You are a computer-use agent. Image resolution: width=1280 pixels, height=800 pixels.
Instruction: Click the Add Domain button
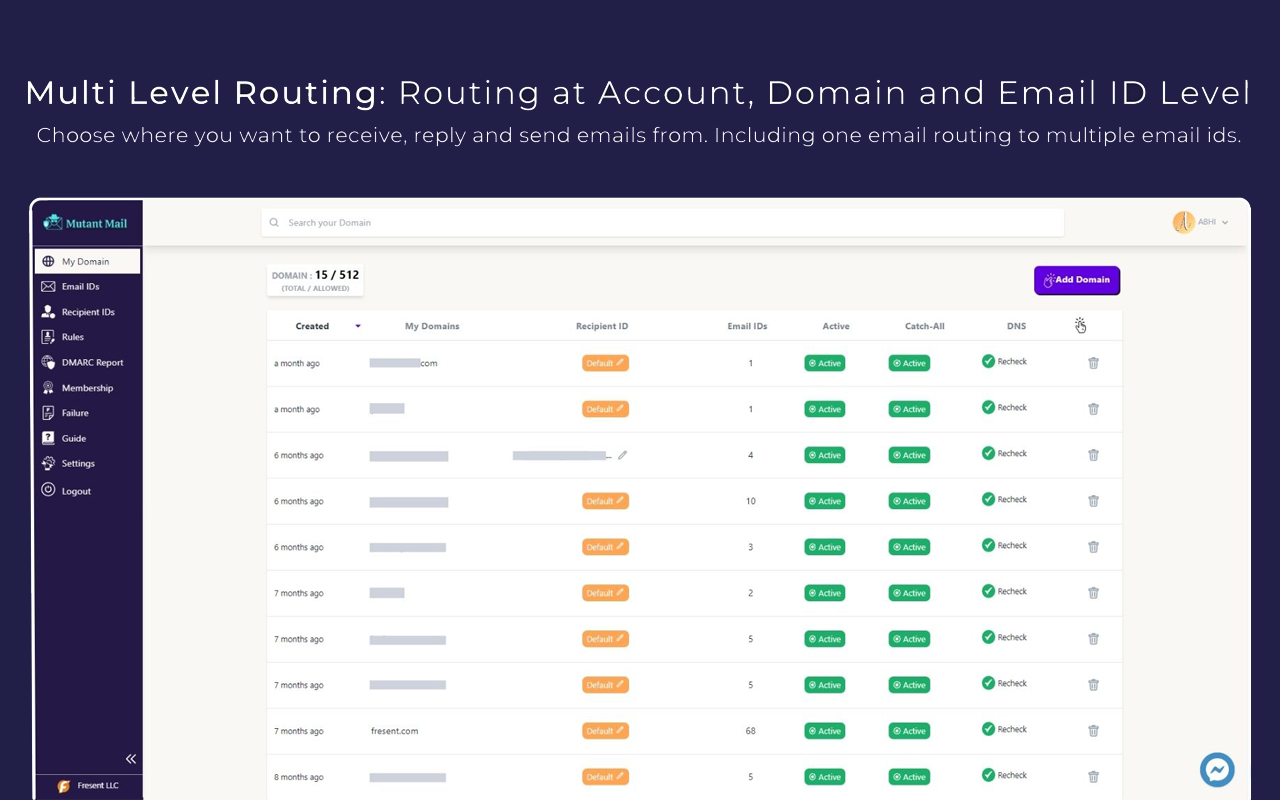pos(1076,280)
